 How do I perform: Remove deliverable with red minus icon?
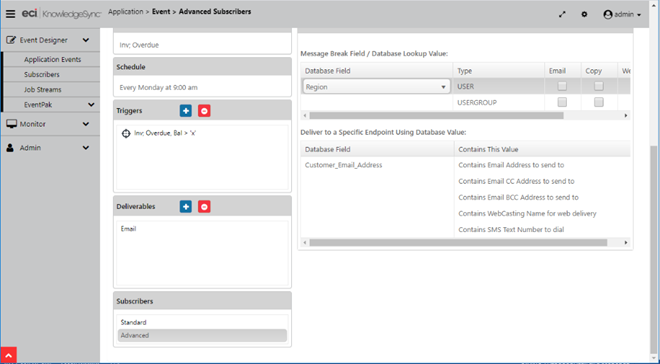tap(204, 207)
